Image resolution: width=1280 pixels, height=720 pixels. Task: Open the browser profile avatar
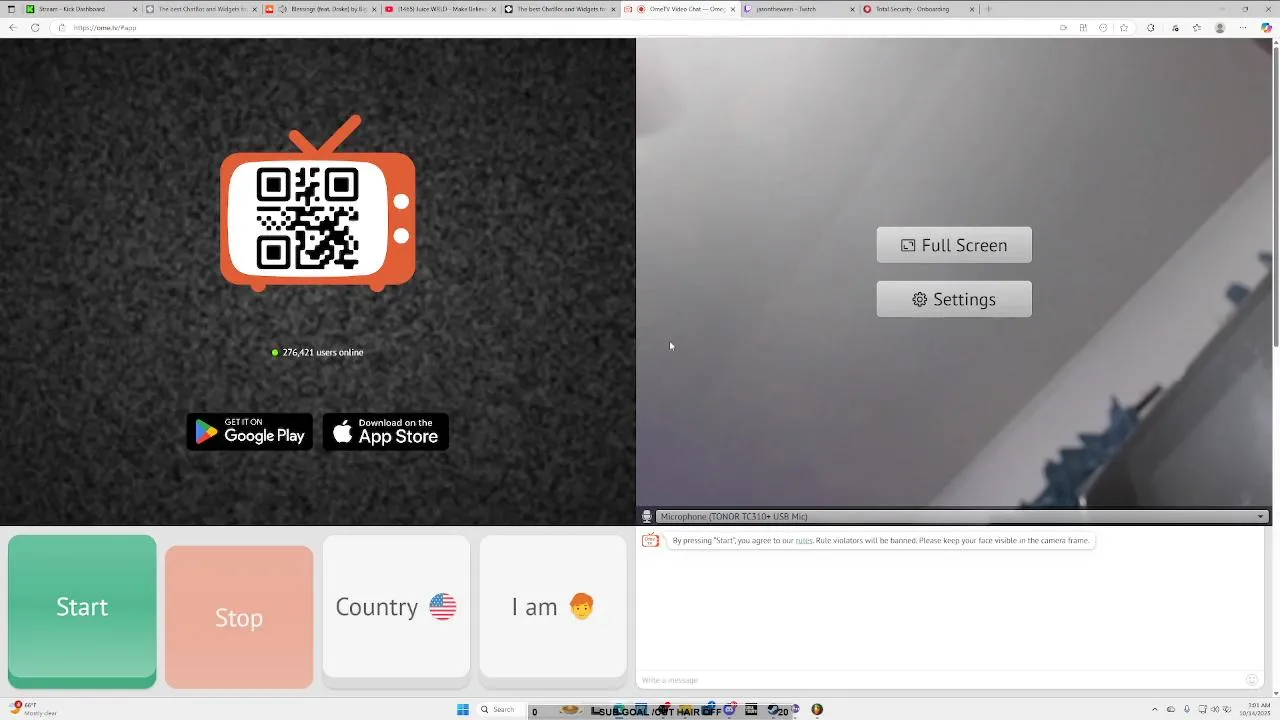pos(1220,27)
